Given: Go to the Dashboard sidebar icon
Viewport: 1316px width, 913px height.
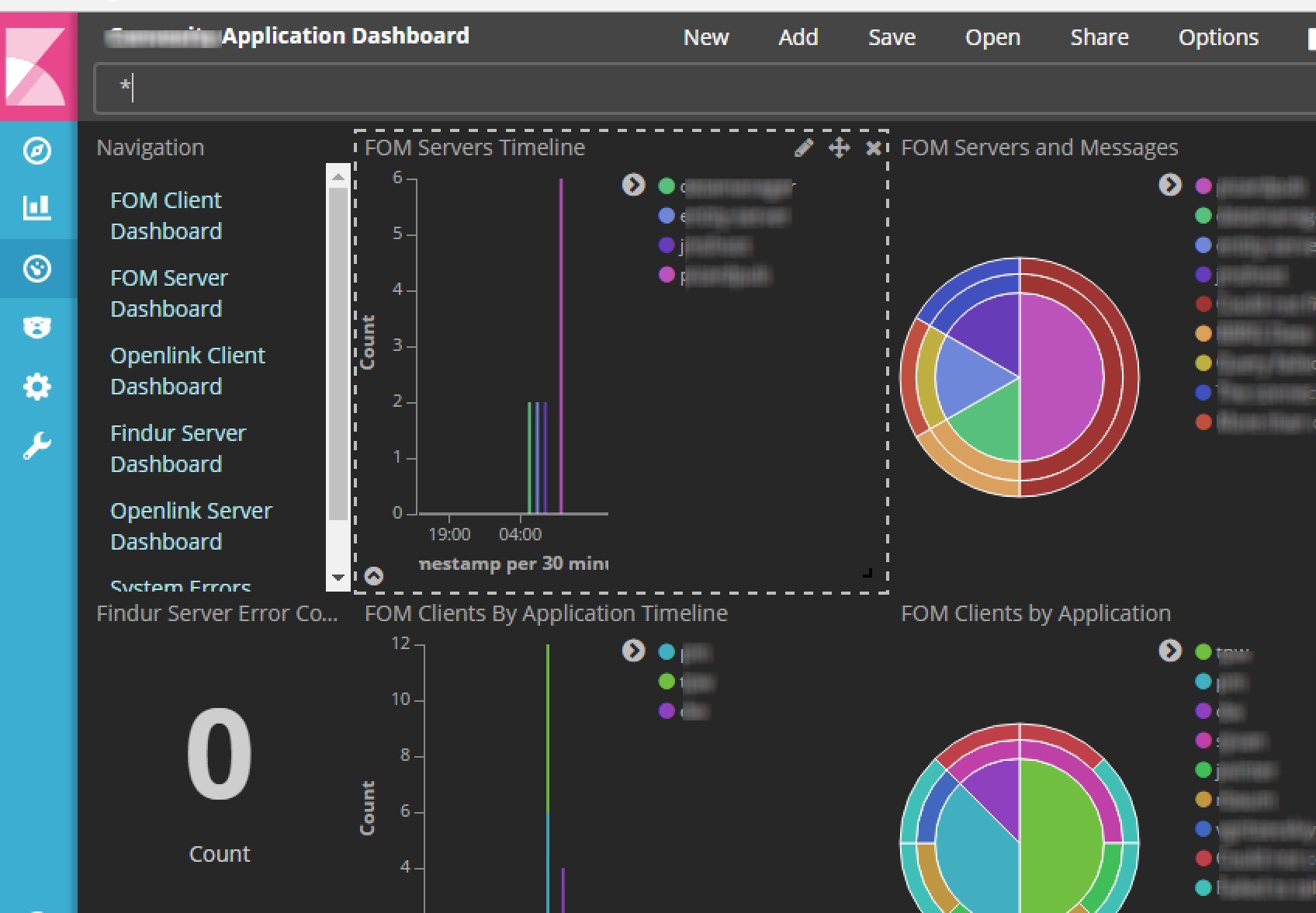Looking at the screenshot, I should [x=37, y=269].
